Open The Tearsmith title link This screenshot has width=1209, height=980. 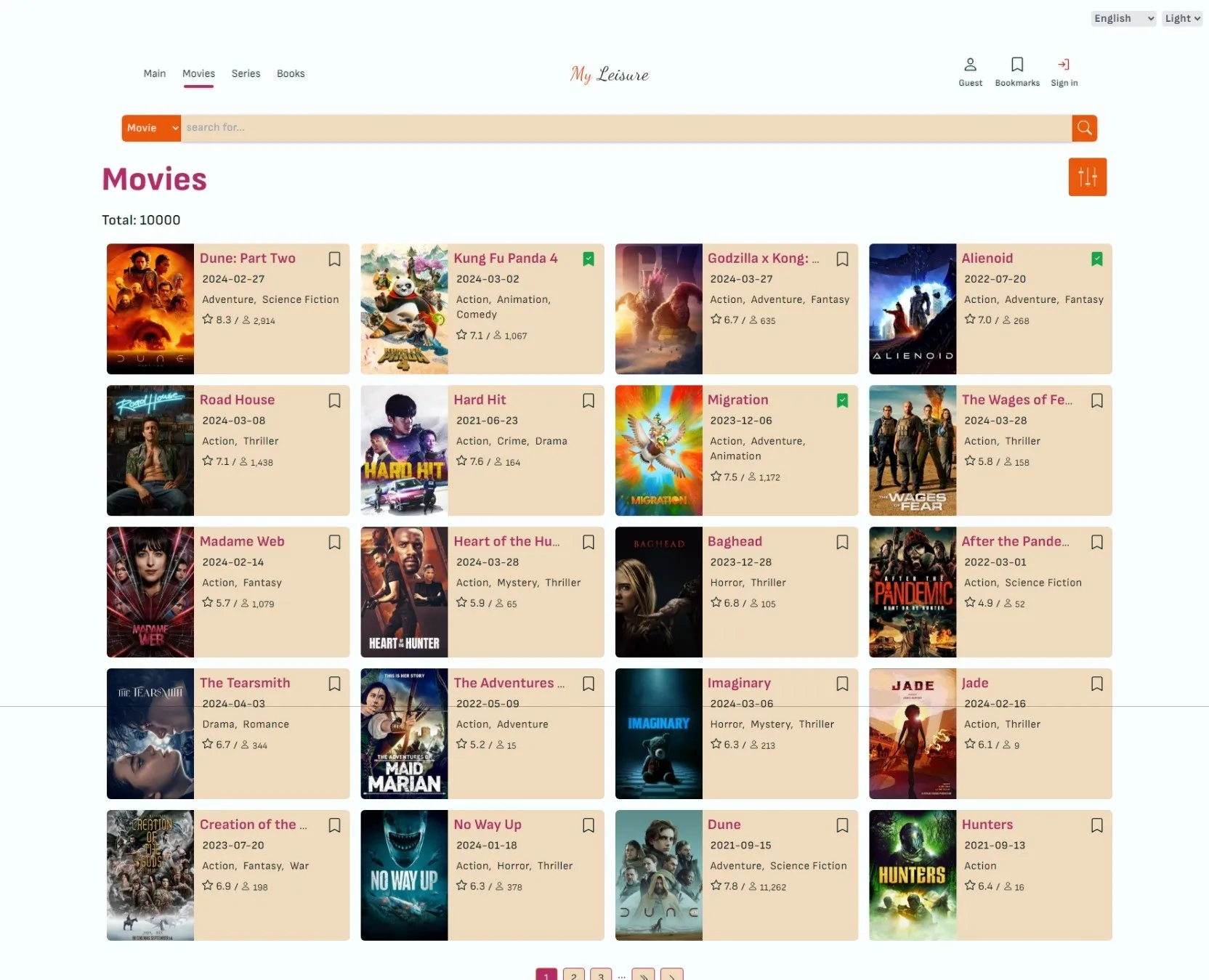[x=245, y=683]
